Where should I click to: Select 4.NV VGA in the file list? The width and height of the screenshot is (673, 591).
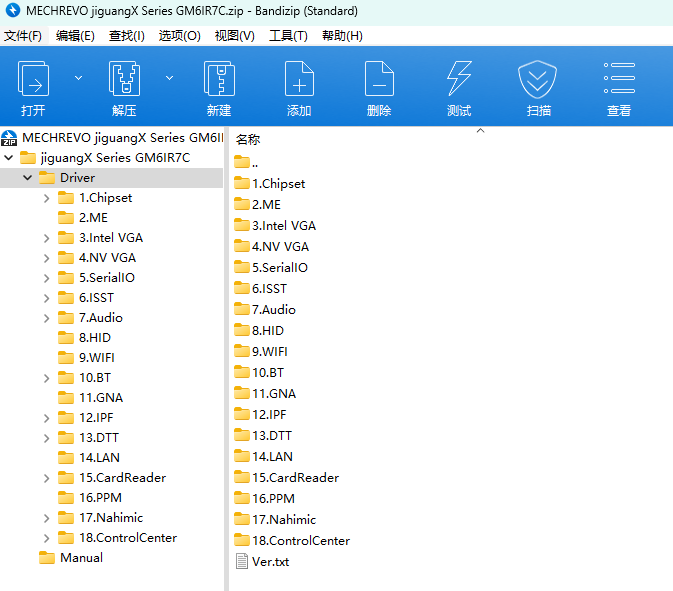click(272, 247)
